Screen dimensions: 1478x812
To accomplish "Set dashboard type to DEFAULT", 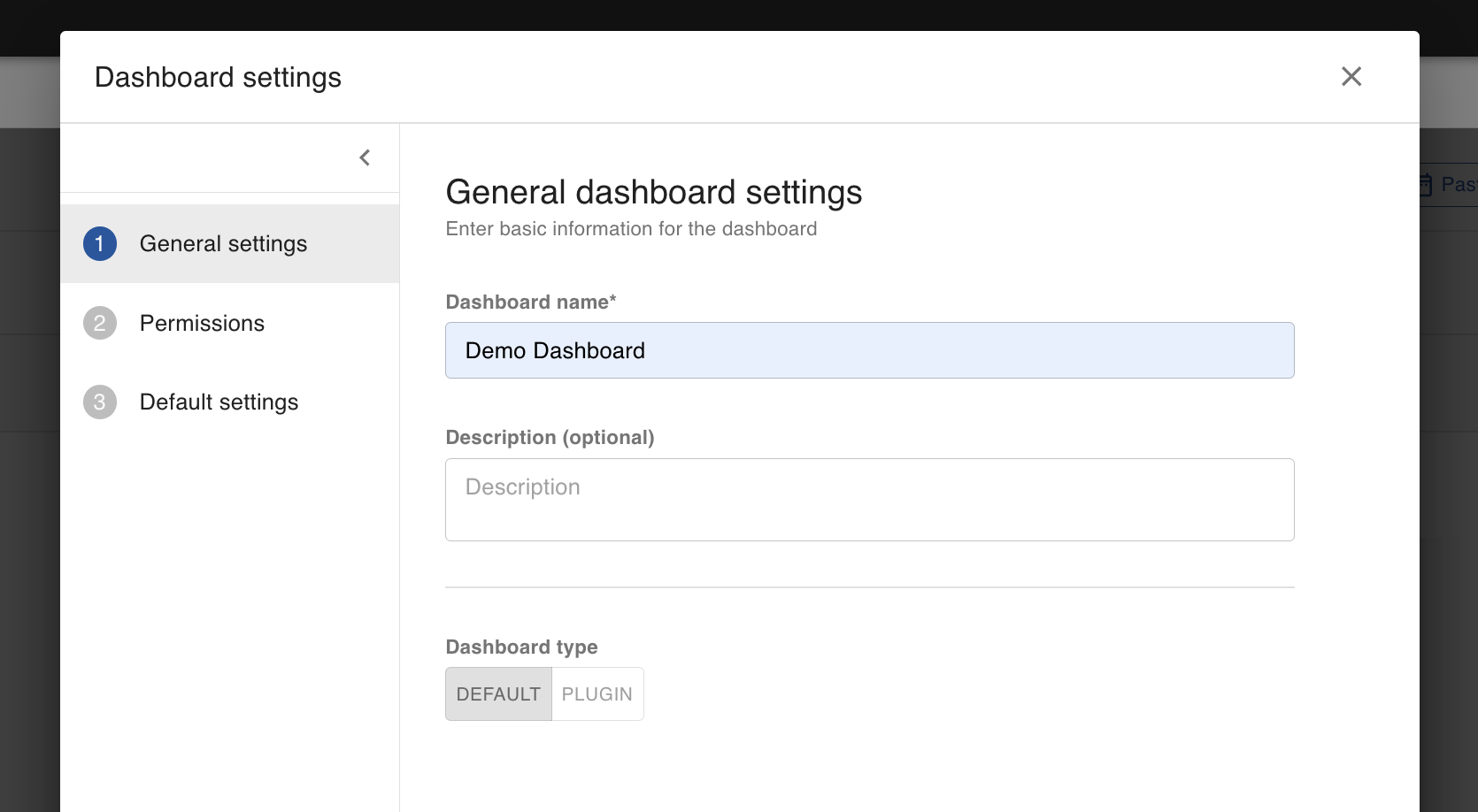I will tap(498, 694).
